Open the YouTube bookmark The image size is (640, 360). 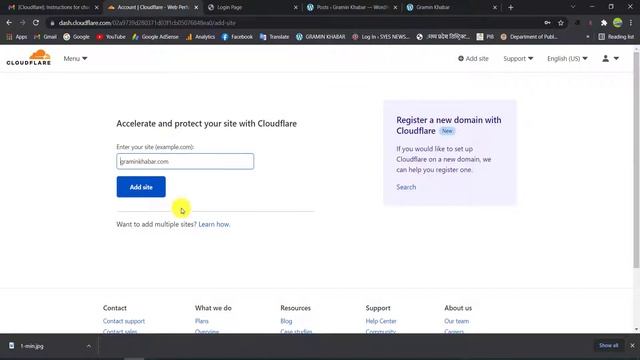111,37
